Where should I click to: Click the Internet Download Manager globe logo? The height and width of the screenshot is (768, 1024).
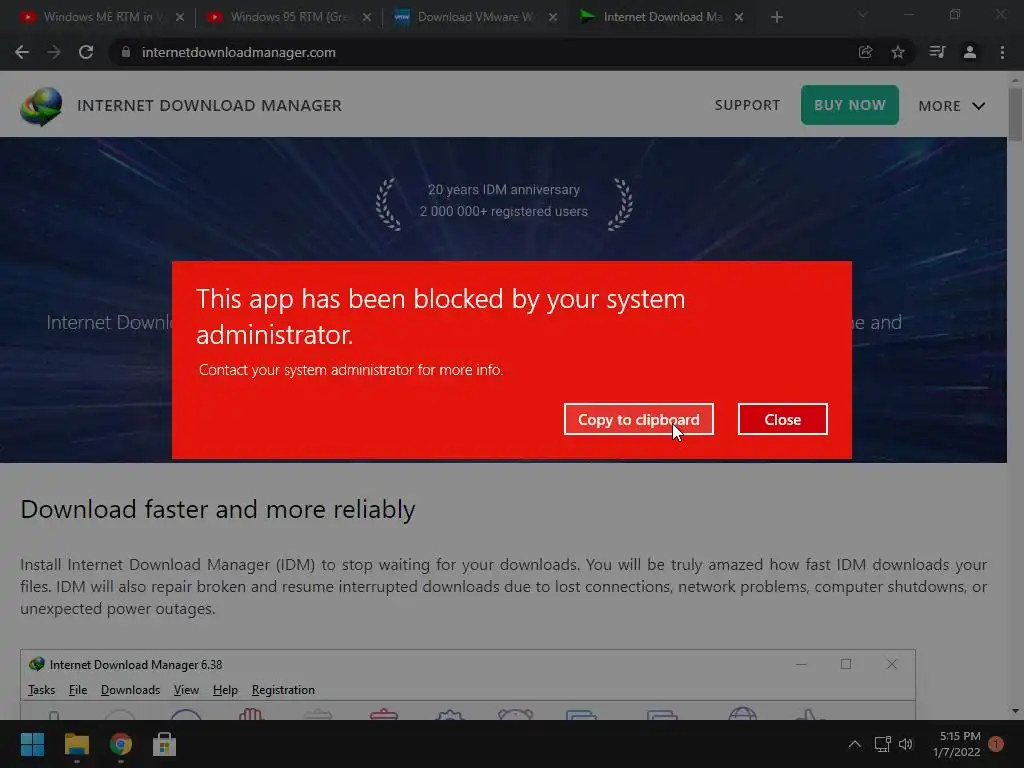[x=41, y=106]
